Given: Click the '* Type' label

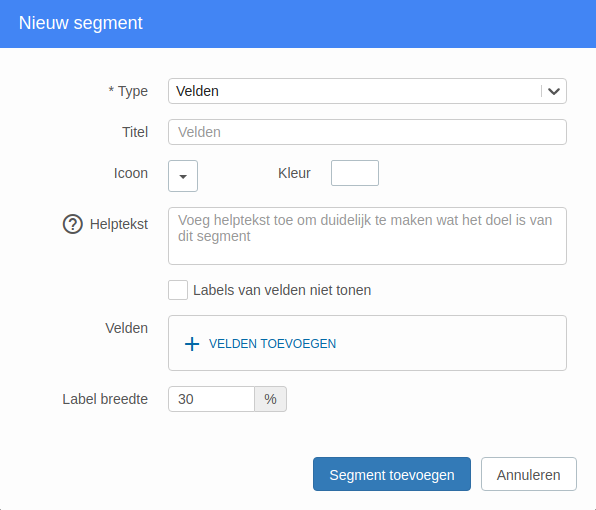Looking at the screenshot, I should 128,91.
